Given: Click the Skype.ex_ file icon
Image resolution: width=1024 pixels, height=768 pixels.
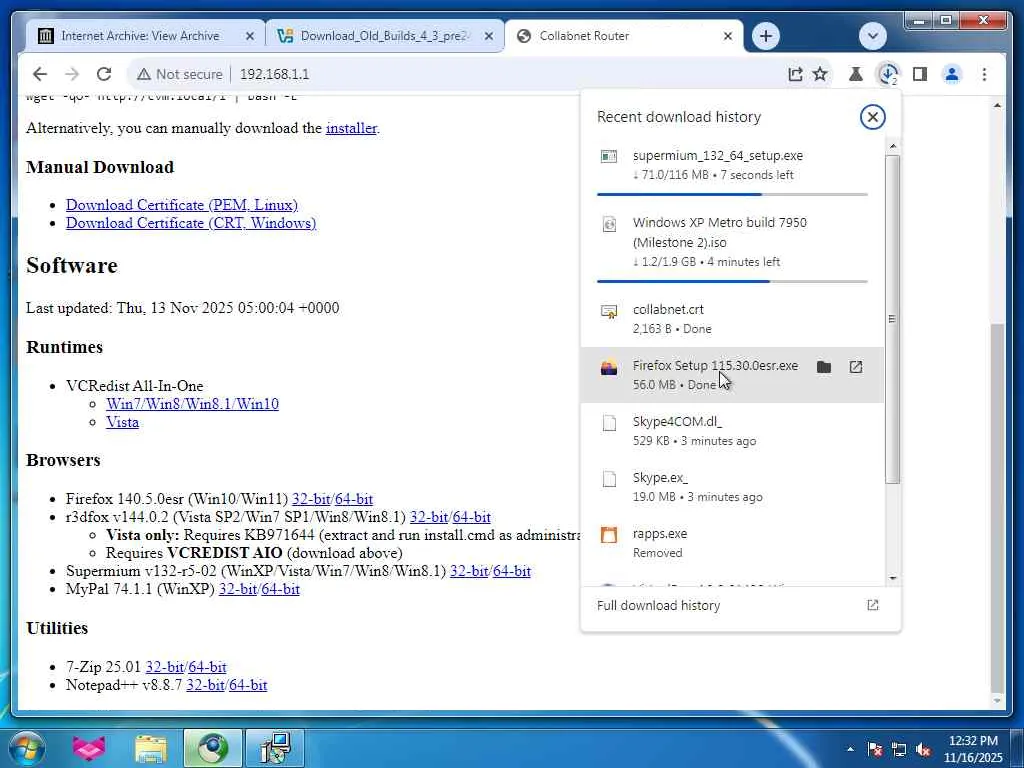Looking at the screenshot, I should point(609,479).
